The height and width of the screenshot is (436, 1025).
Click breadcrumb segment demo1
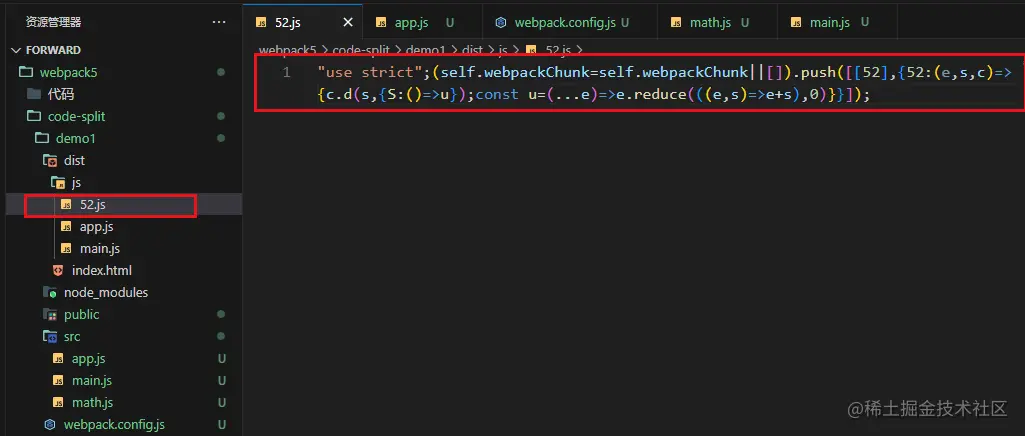tap(425, 50)
